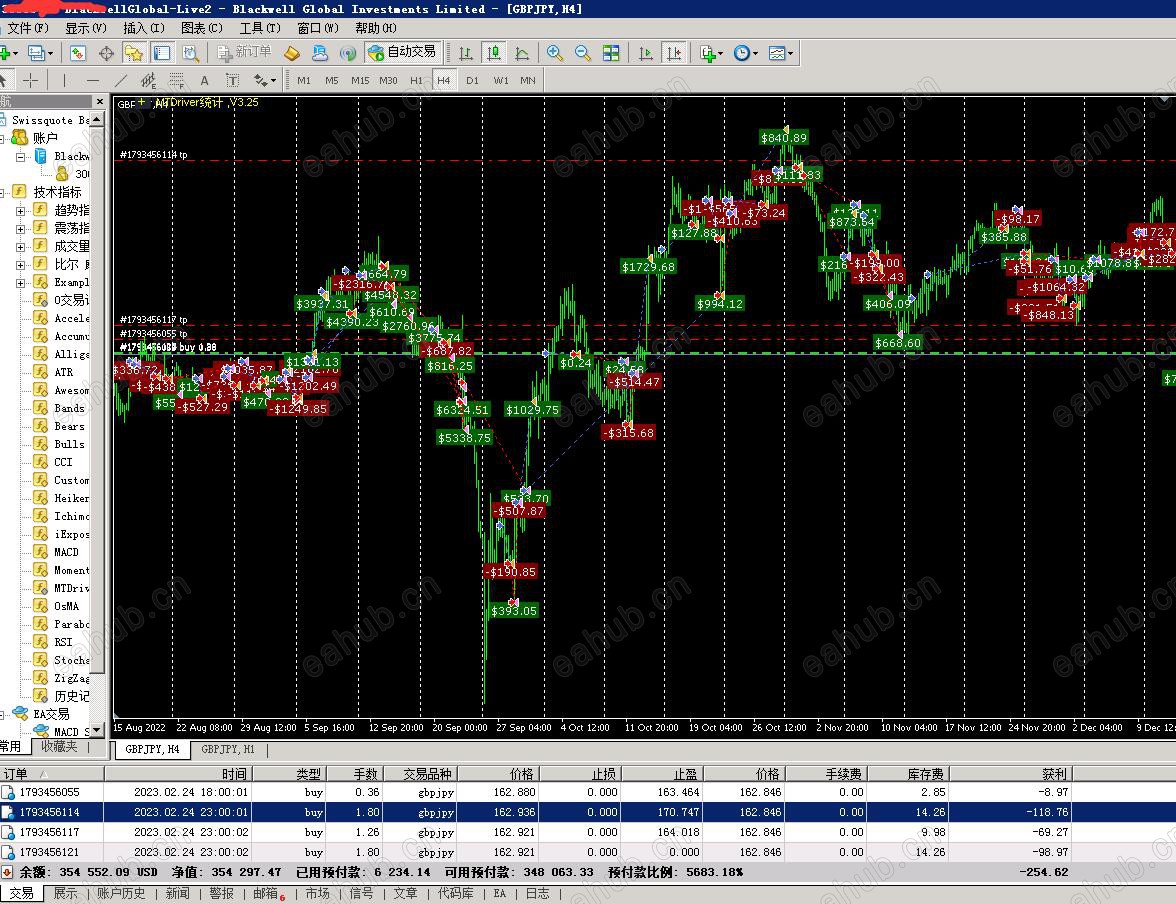Switch timeframe to MN

pos(528,80)
